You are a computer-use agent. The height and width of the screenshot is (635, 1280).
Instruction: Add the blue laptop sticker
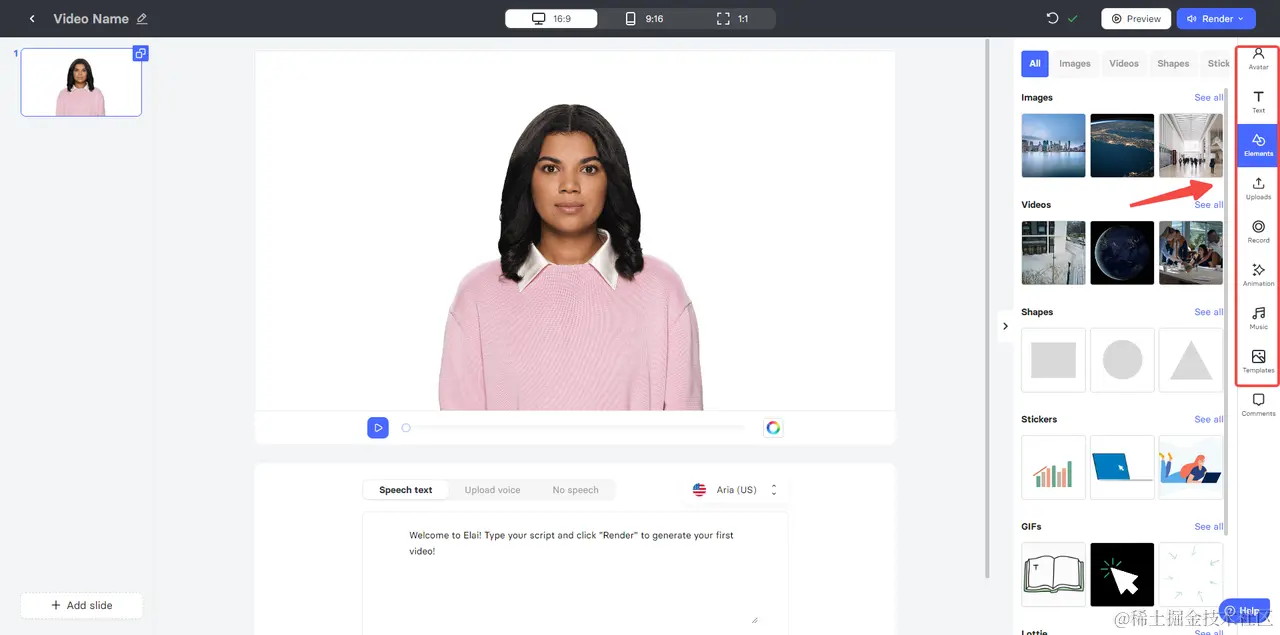(1122, 467)
